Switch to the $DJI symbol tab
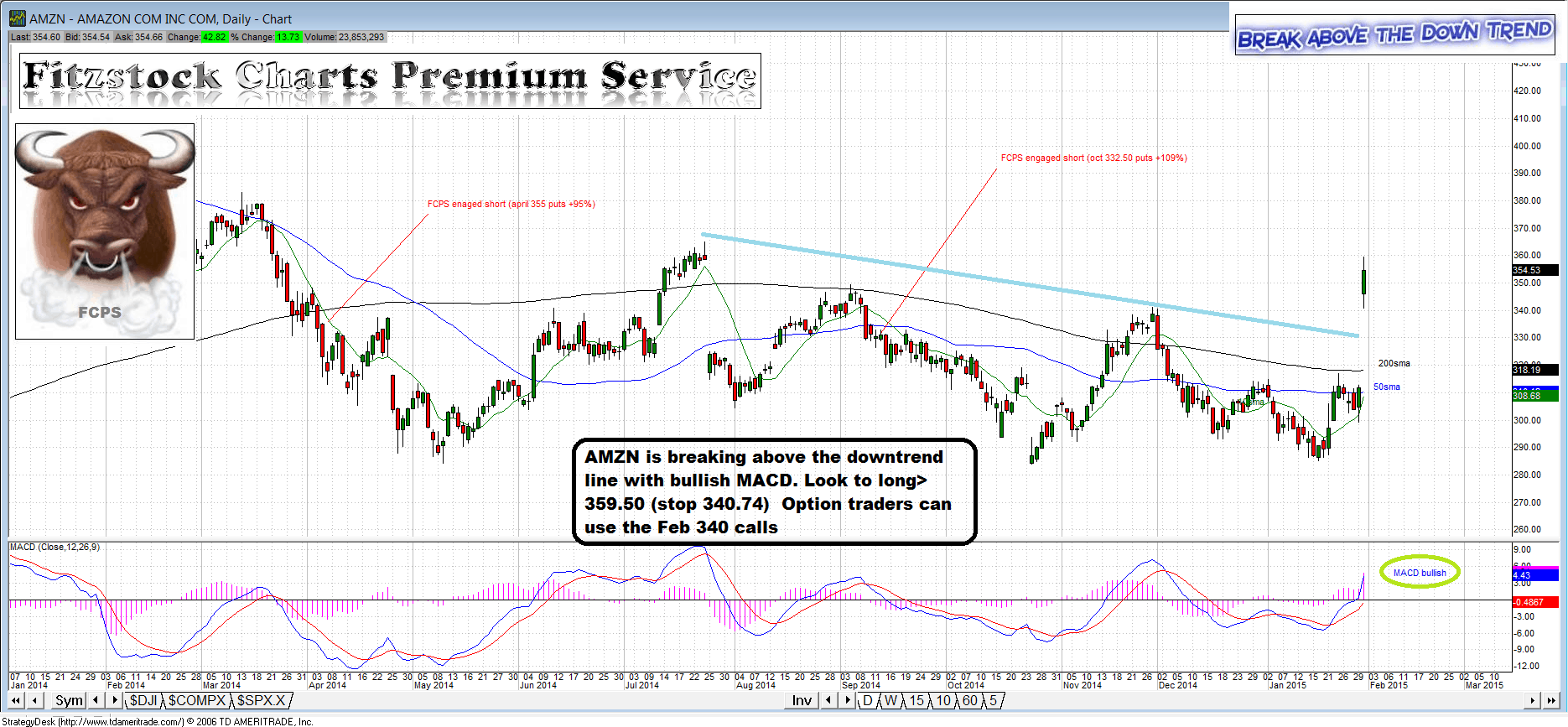1568x727 pixels. pyautogui.click(x=143, y=700)
